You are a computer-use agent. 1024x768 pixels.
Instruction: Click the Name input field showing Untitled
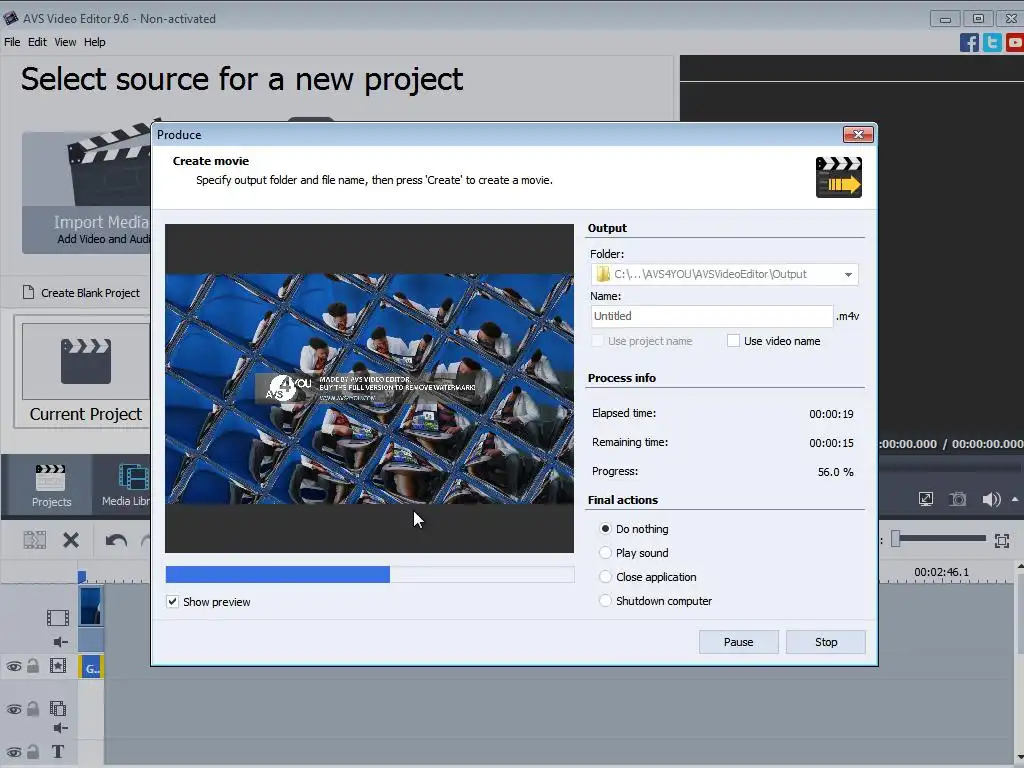tap(712, 316)
